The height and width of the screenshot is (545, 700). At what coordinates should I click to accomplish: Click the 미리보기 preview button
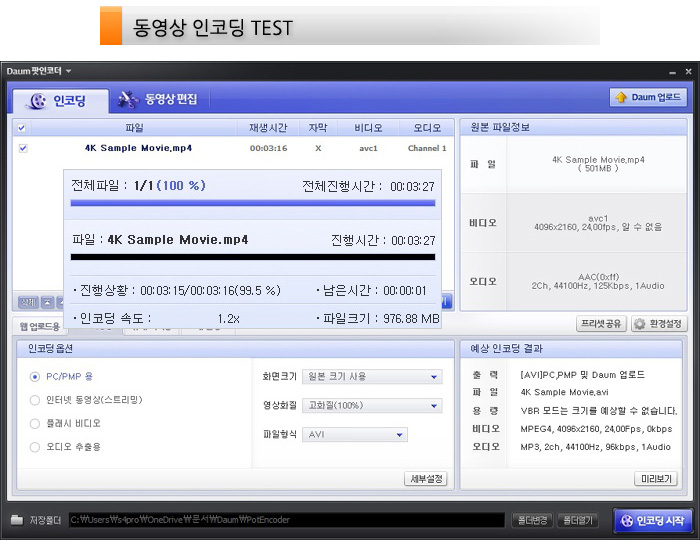click(x=656, y=479)
